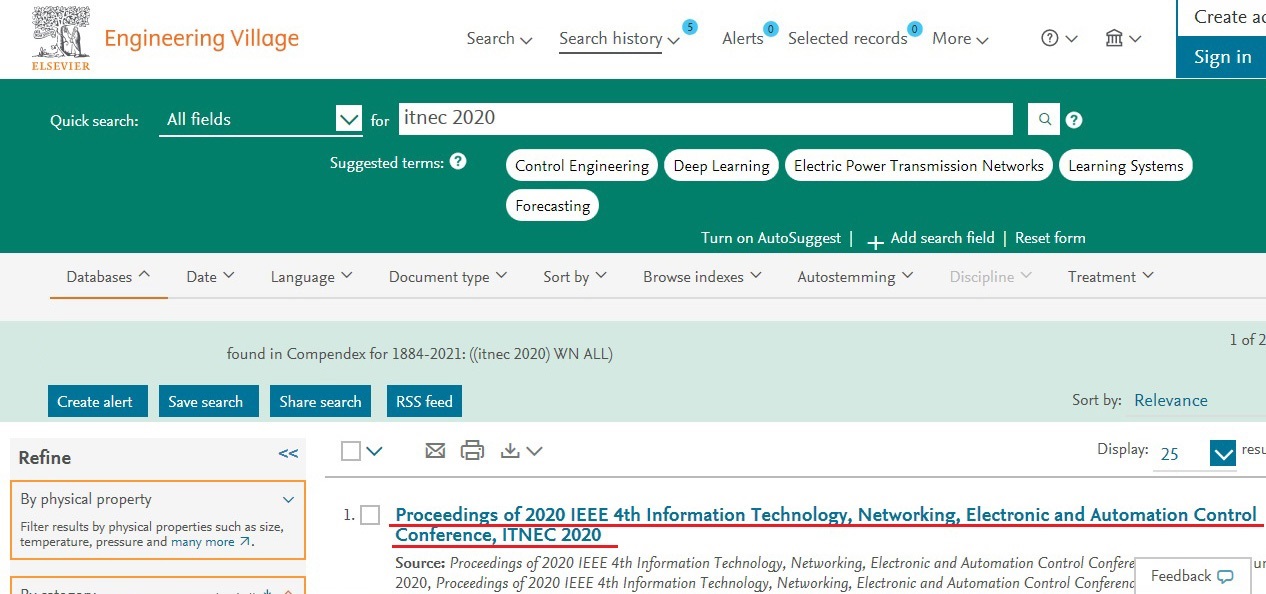Expand the Browse indexes menu
1266x594 pixels.
(x=703, y=277)
